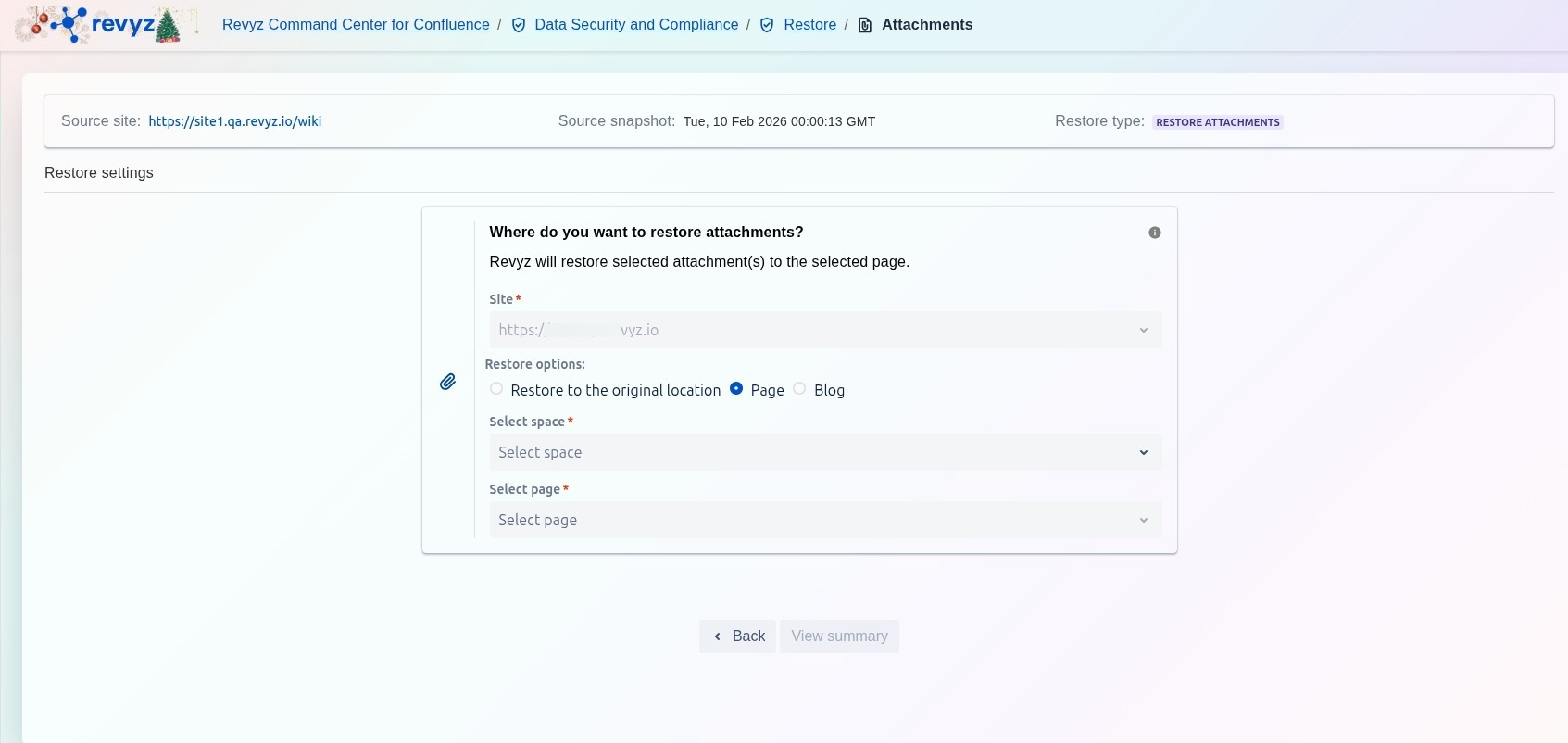Viewport: 1568px width, 743px height.
Task: Click the shield icon beside Restore breadcrumb
Action: tap(767, 25)
